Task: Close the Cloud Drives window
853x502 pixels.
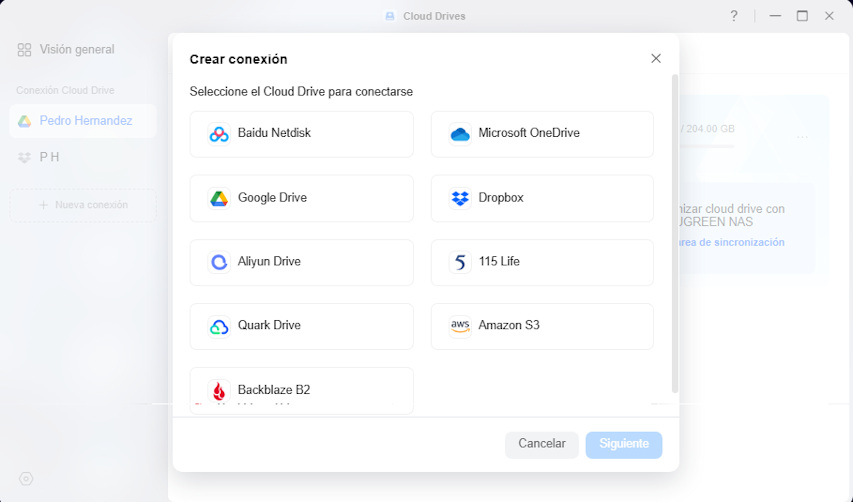Action: tap(829, 16)
